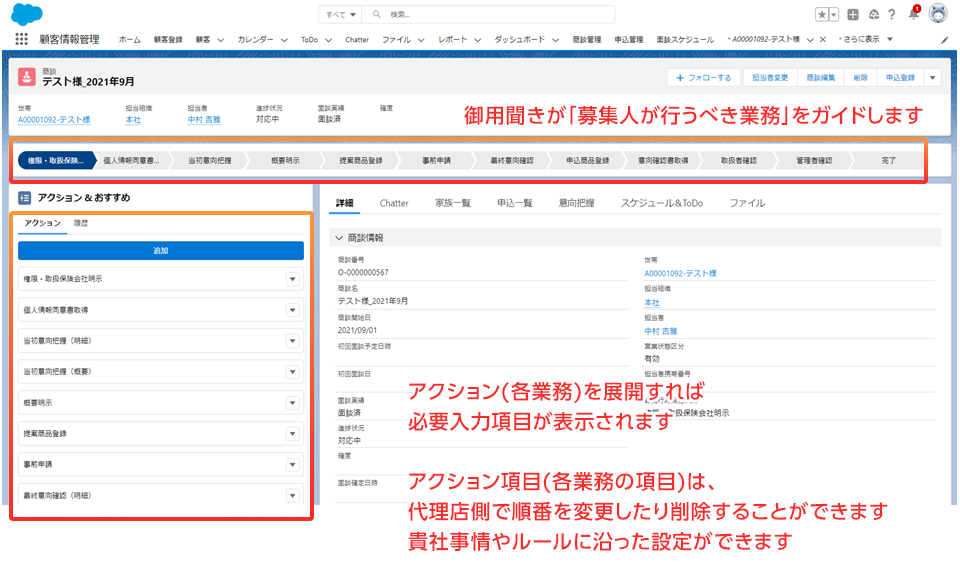
Task: View notifications via the bell icon
Action: coord(913,14)
